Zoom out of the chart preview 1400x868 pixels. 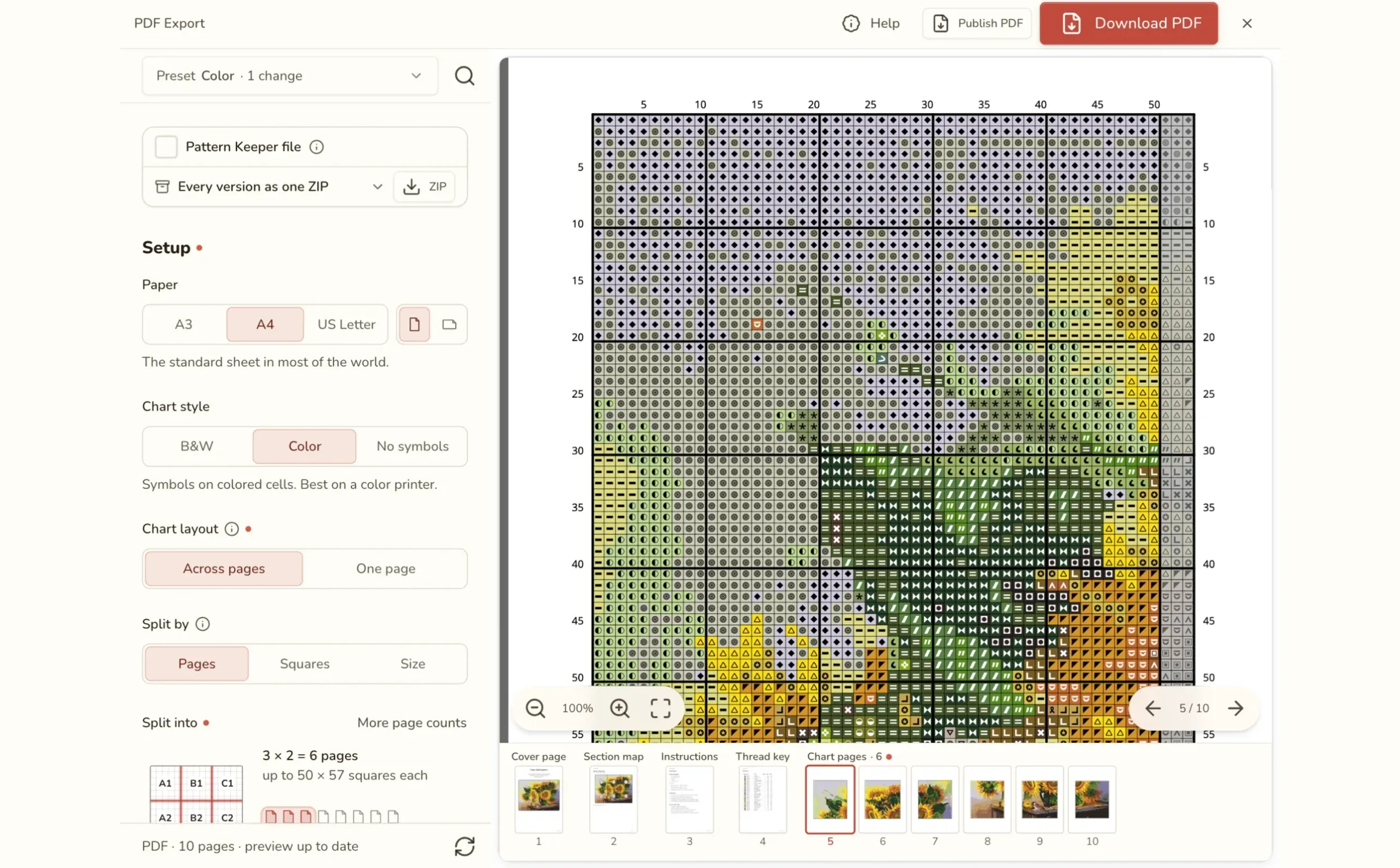pos(535,708)
